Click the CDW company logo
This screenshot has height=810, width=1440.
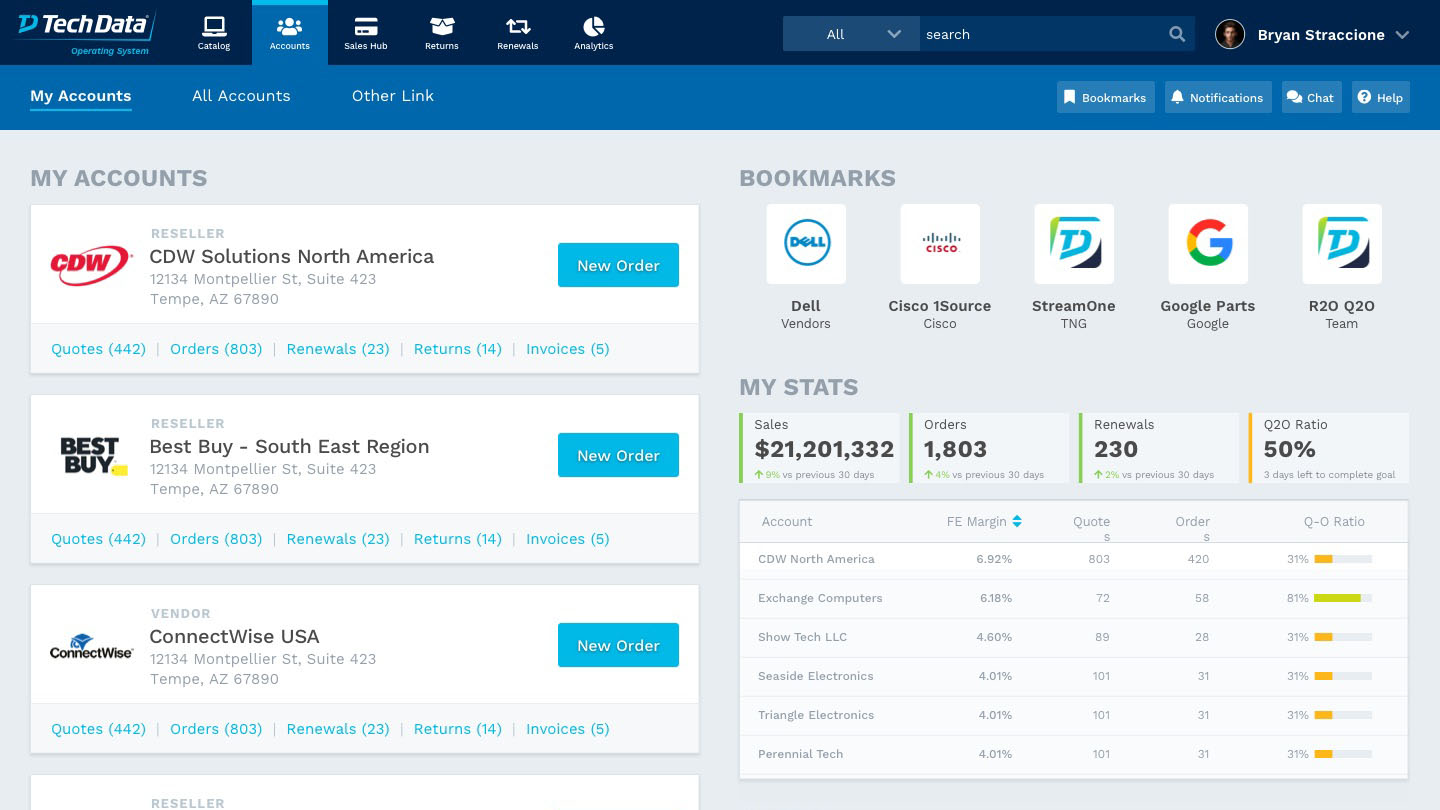(91, 265)
